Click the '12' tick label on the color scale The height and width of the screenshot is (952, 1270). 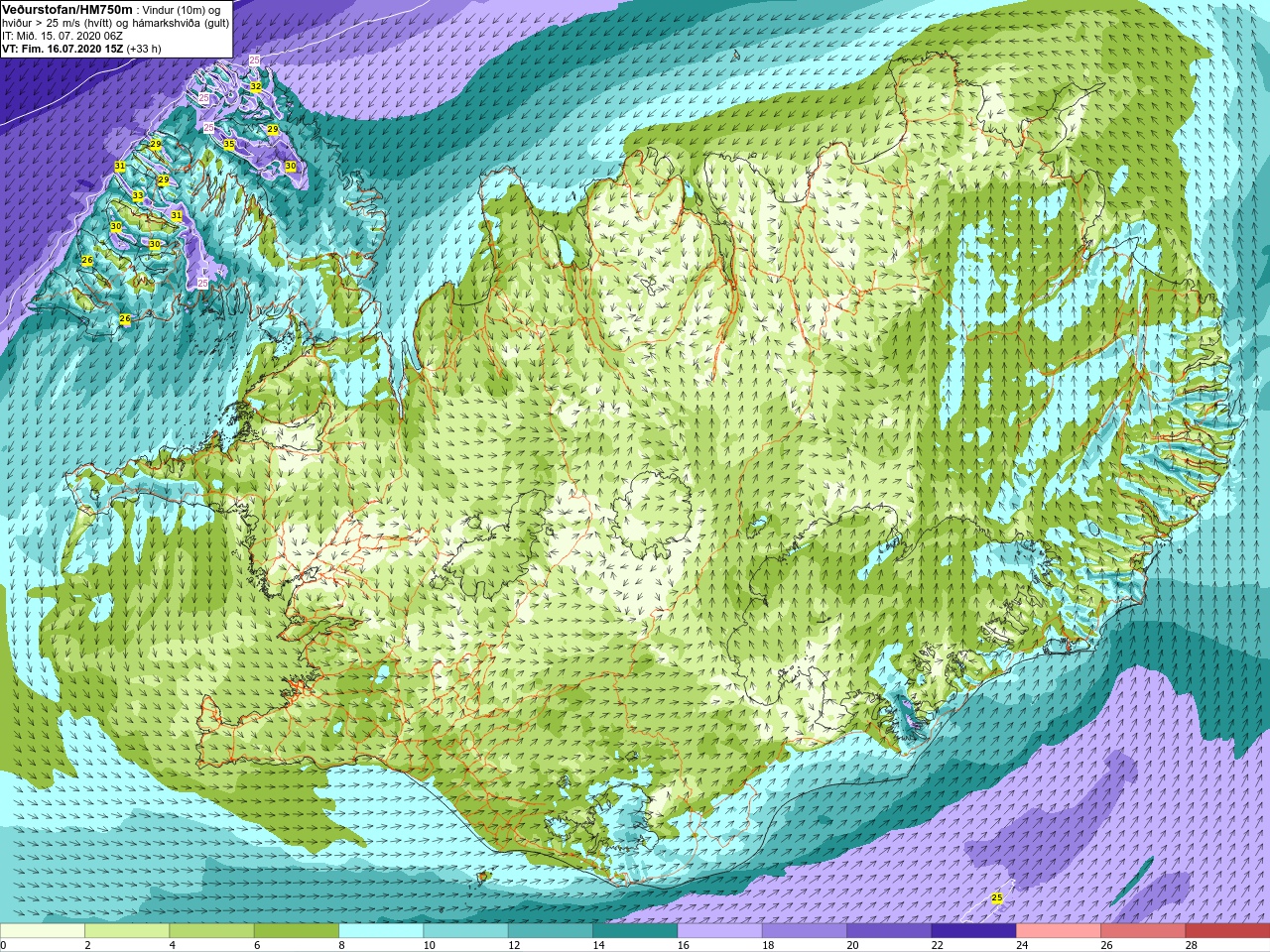pos(515,945)
